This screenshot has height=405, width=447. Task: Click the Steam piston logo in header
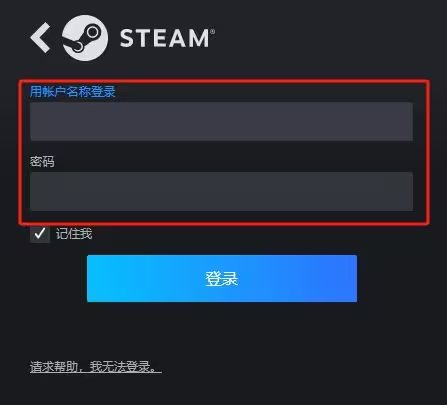(85, 38)
